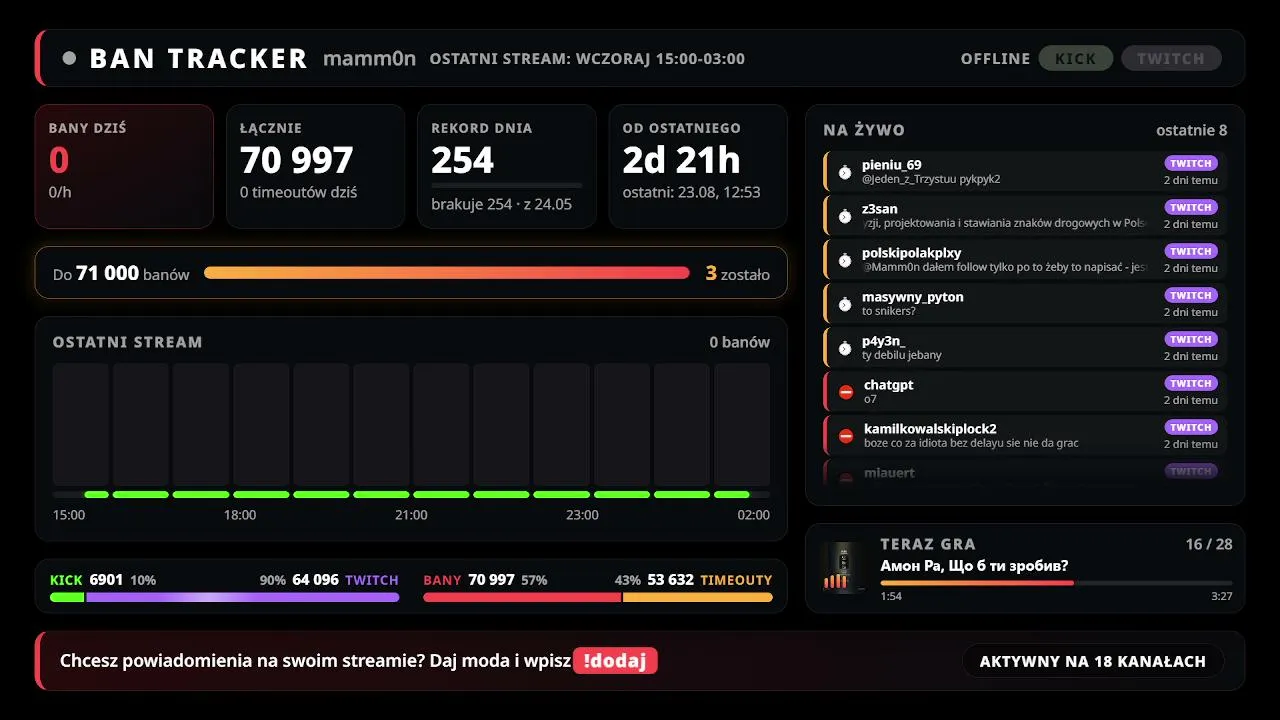Click the Ostatni stream: wczoraj 15:00-03:00 text
The height and width of the screenshot is (720, 1280).
coord(587,59)
